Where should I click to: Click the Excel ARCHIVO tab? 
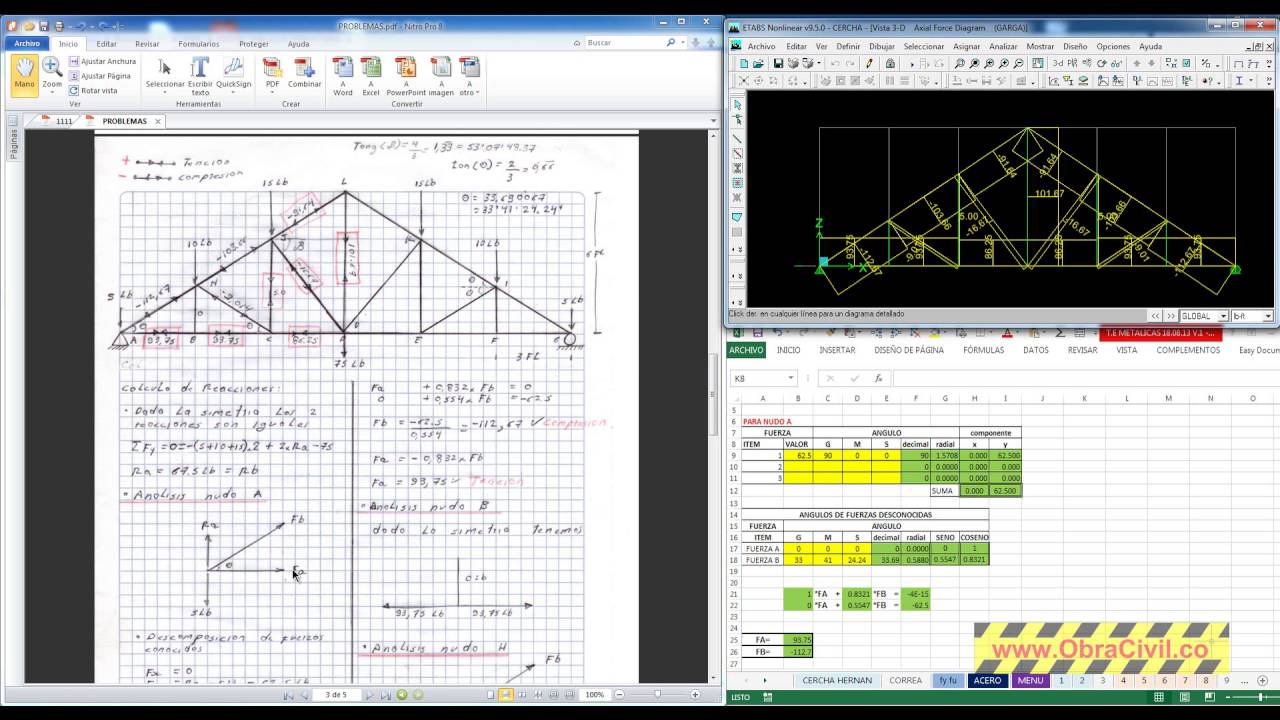pyautogui.click(x=746, y=350)
